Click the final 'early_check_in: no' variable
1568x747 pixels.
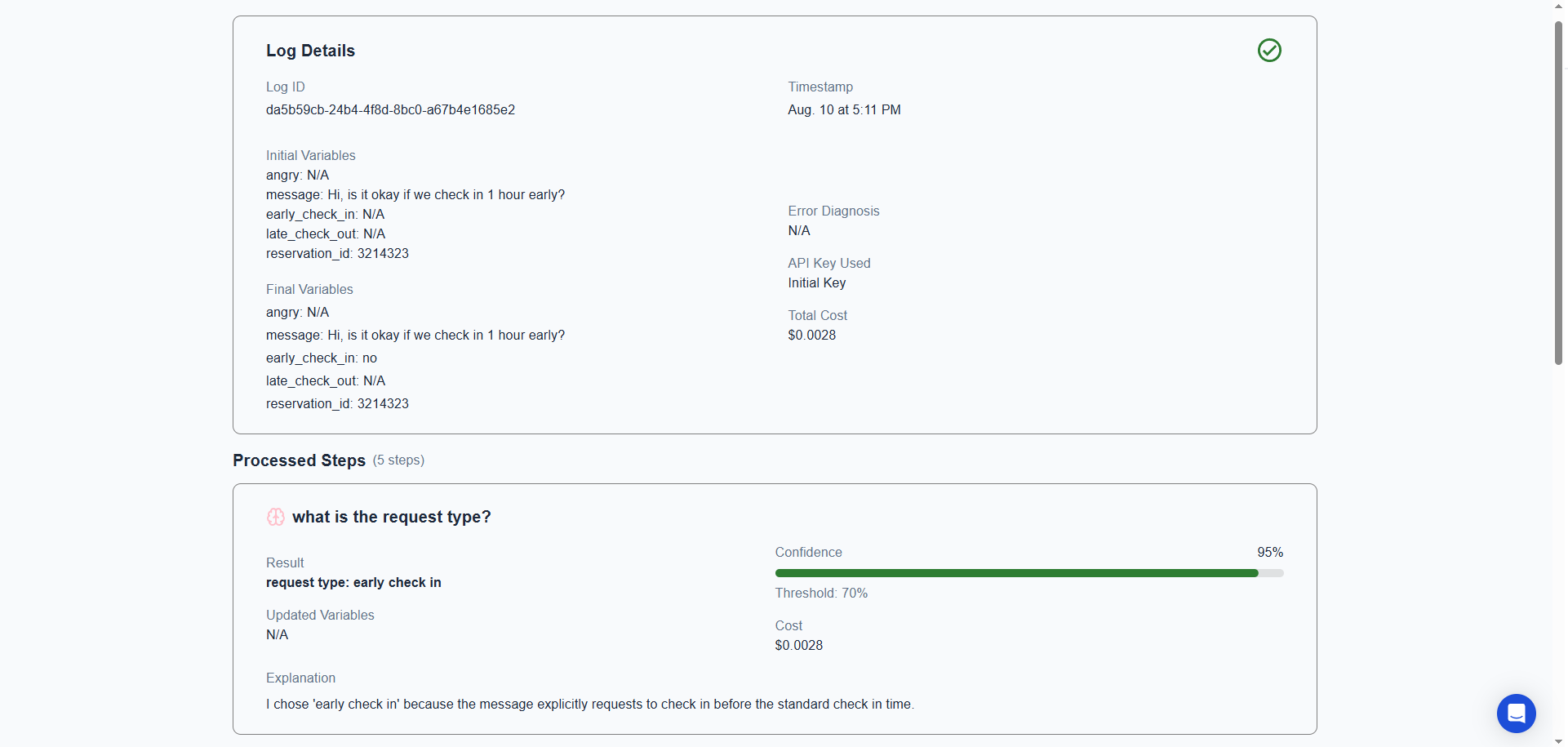point(322,358)
